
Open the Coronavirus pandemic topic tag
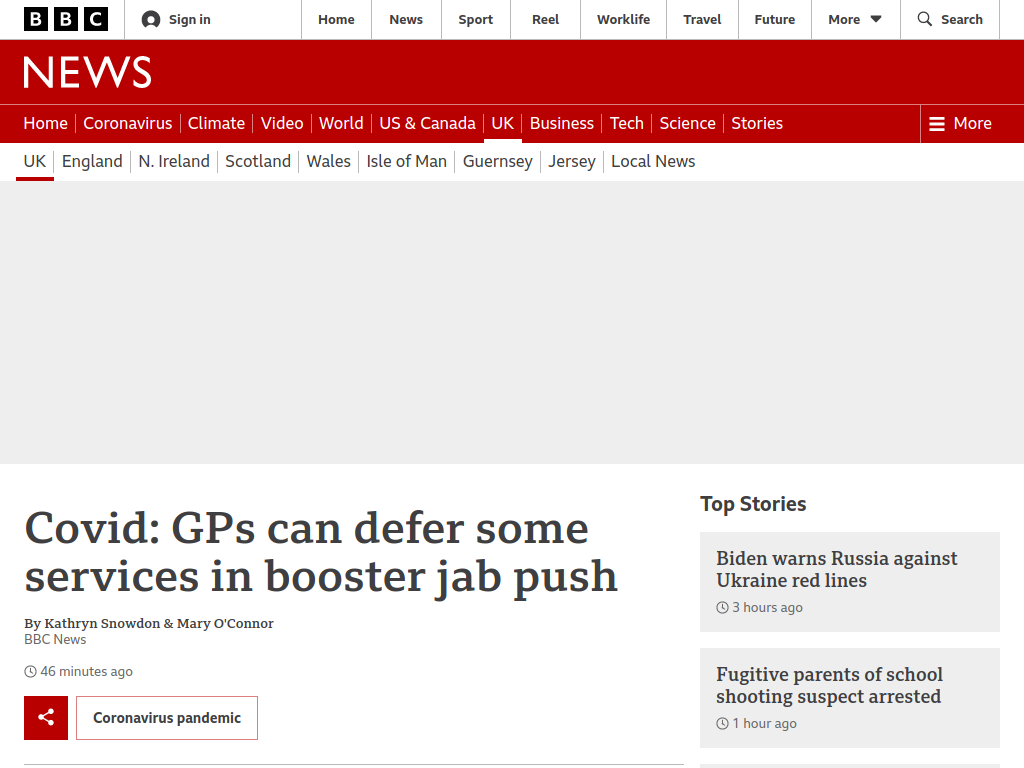pos(167,718)
